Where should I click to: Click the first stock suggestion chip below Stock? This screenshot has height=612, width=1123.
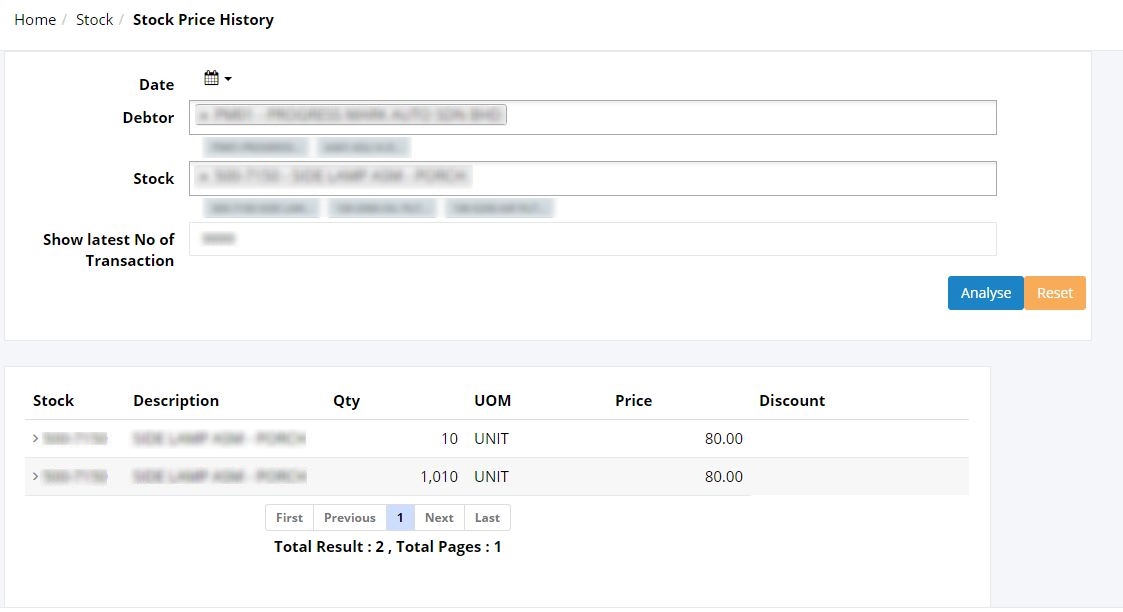coord(261,208)
